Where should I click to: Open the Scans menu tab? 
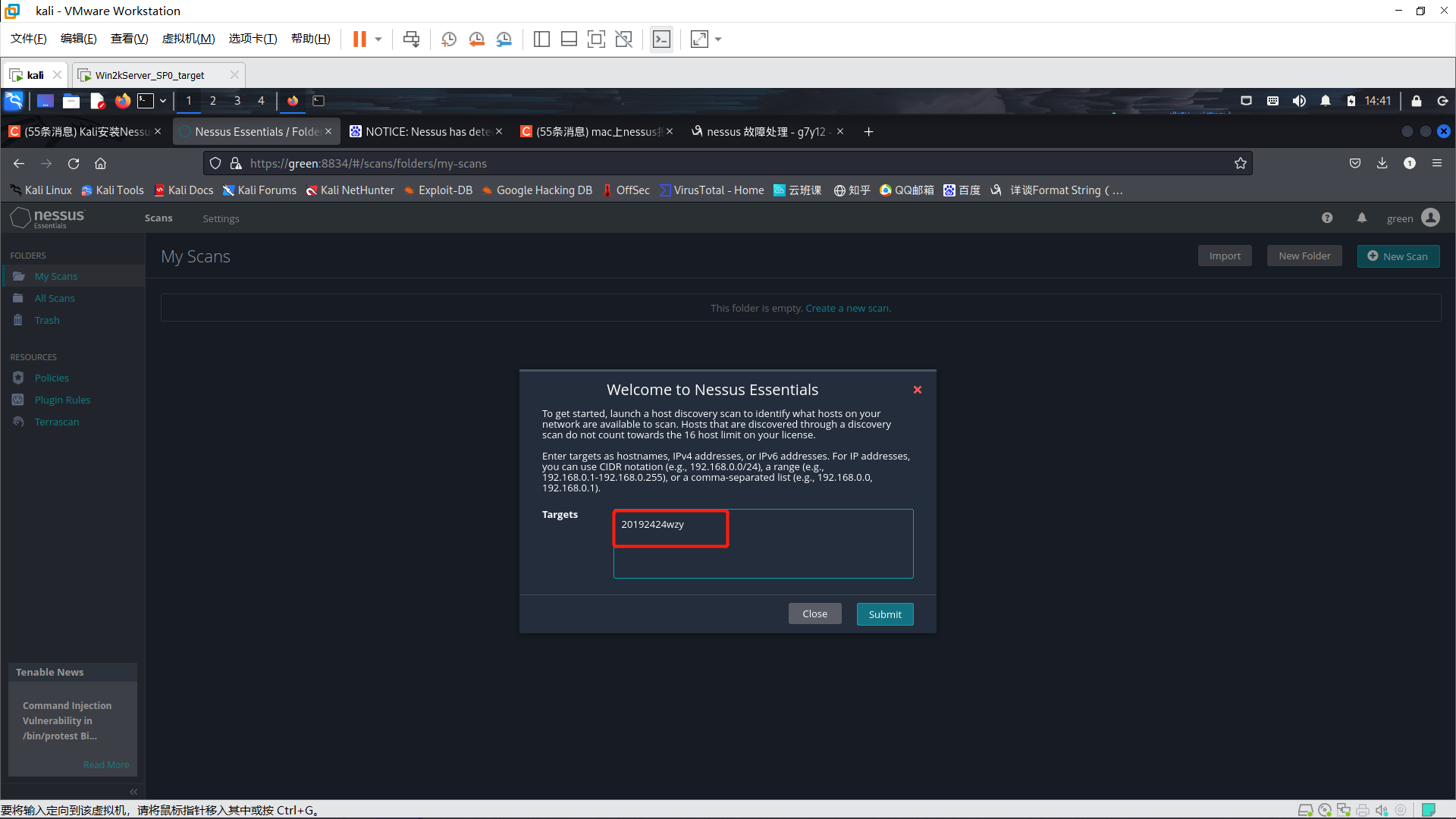158,218
